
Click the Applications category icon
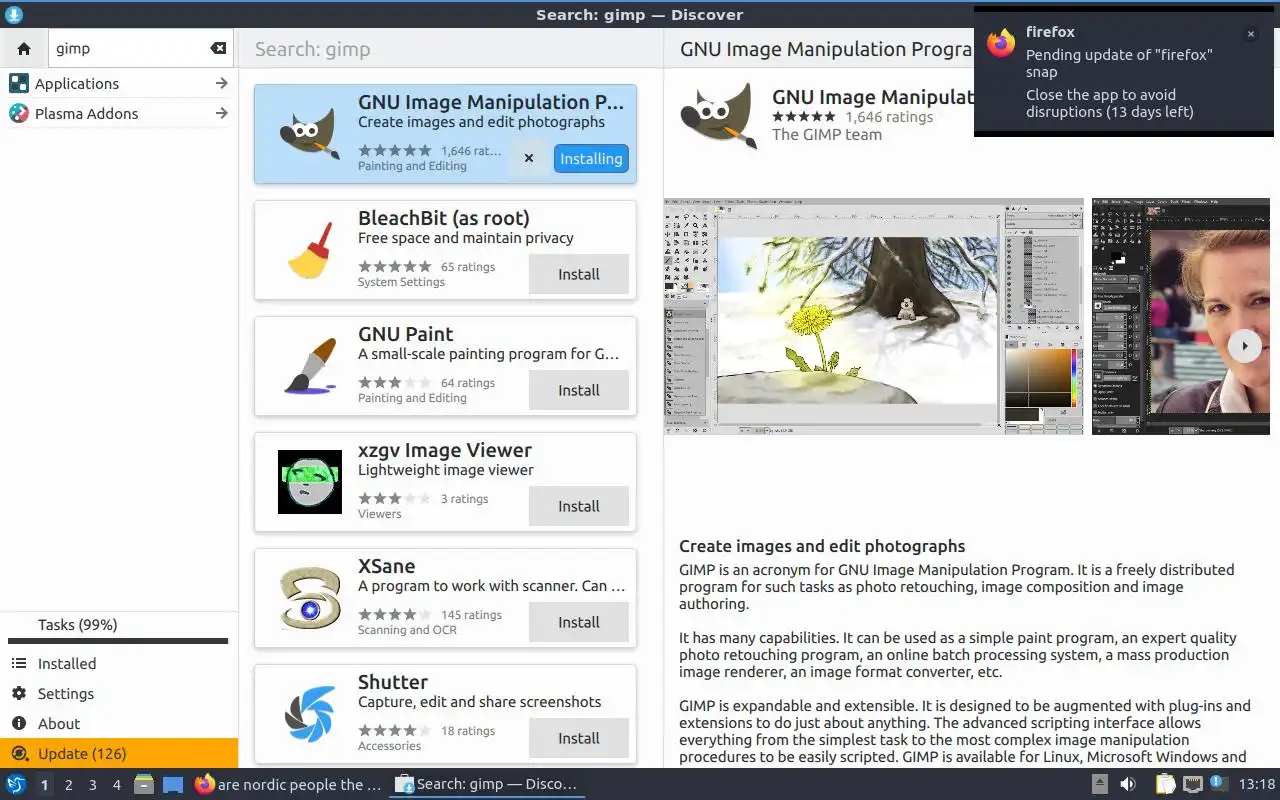(18, 84)
